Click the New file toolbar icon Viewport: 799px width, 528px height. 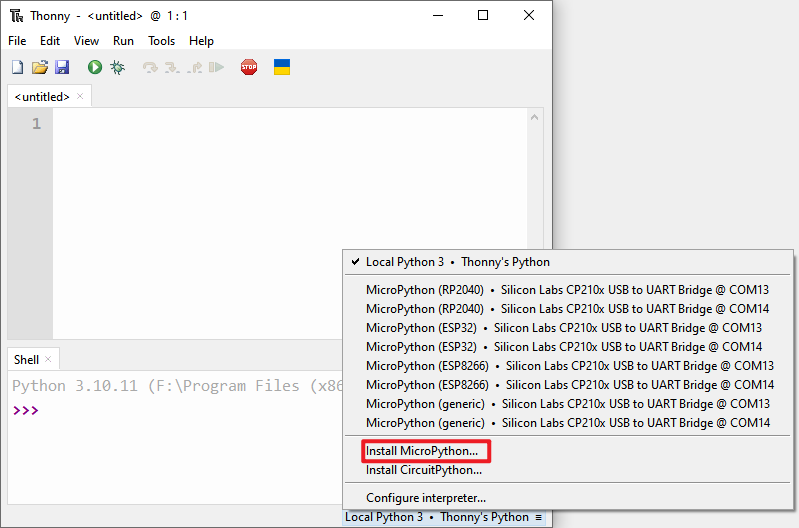coord(18,67)
